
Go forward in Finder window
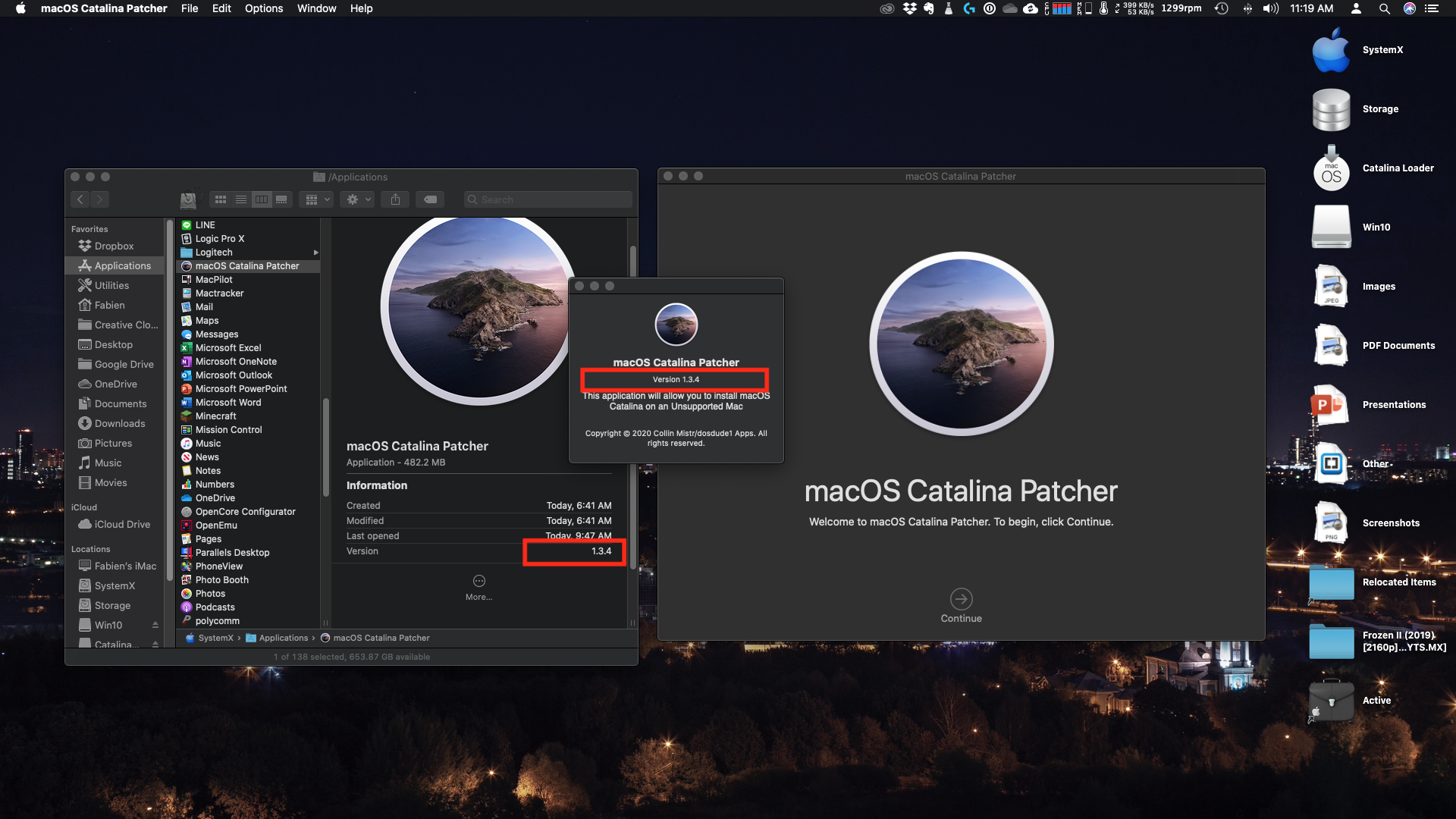(99, 199)
